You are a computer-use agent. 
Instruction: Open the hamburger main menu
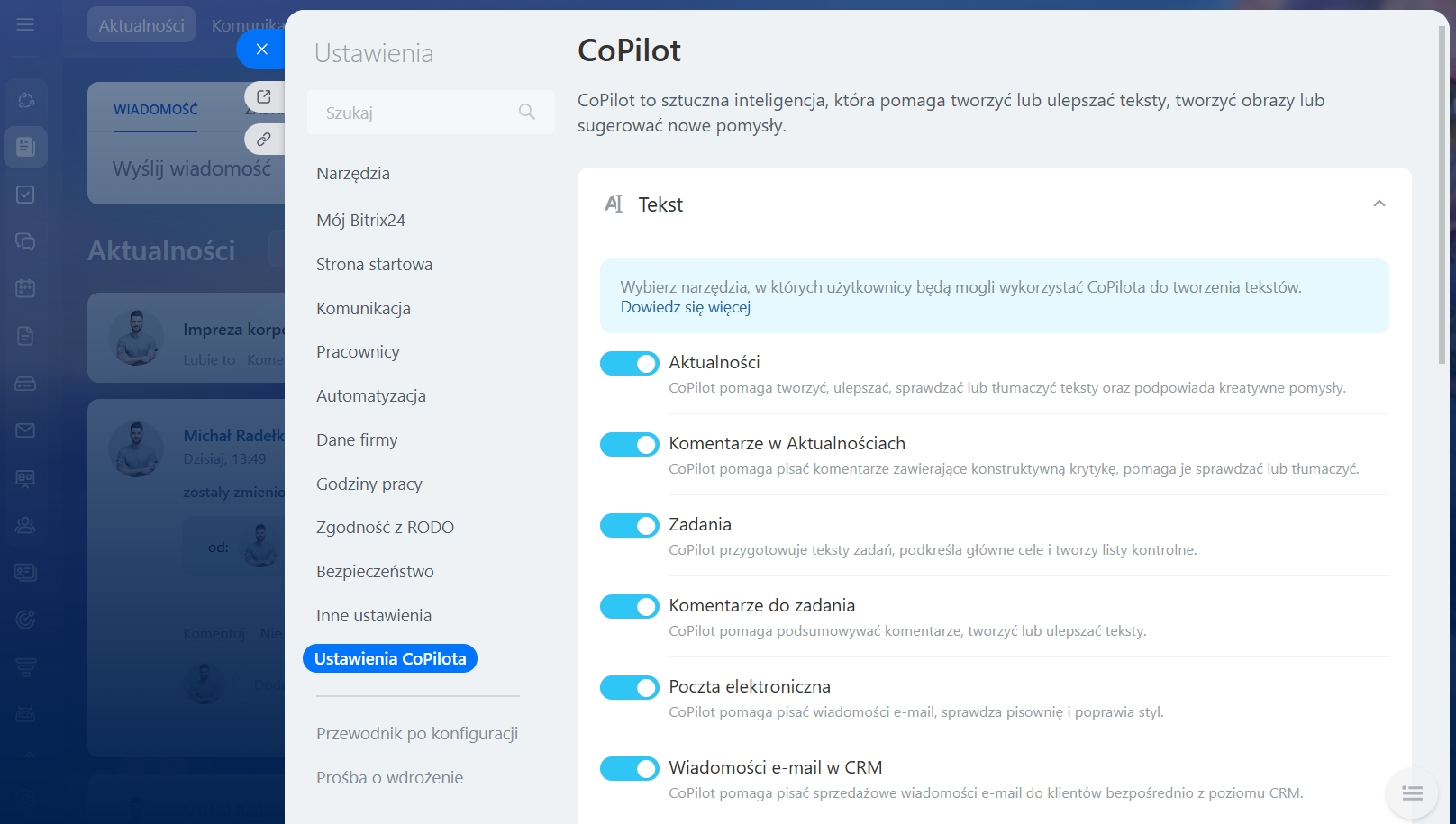pyautogui.click(x=25, y=24)
